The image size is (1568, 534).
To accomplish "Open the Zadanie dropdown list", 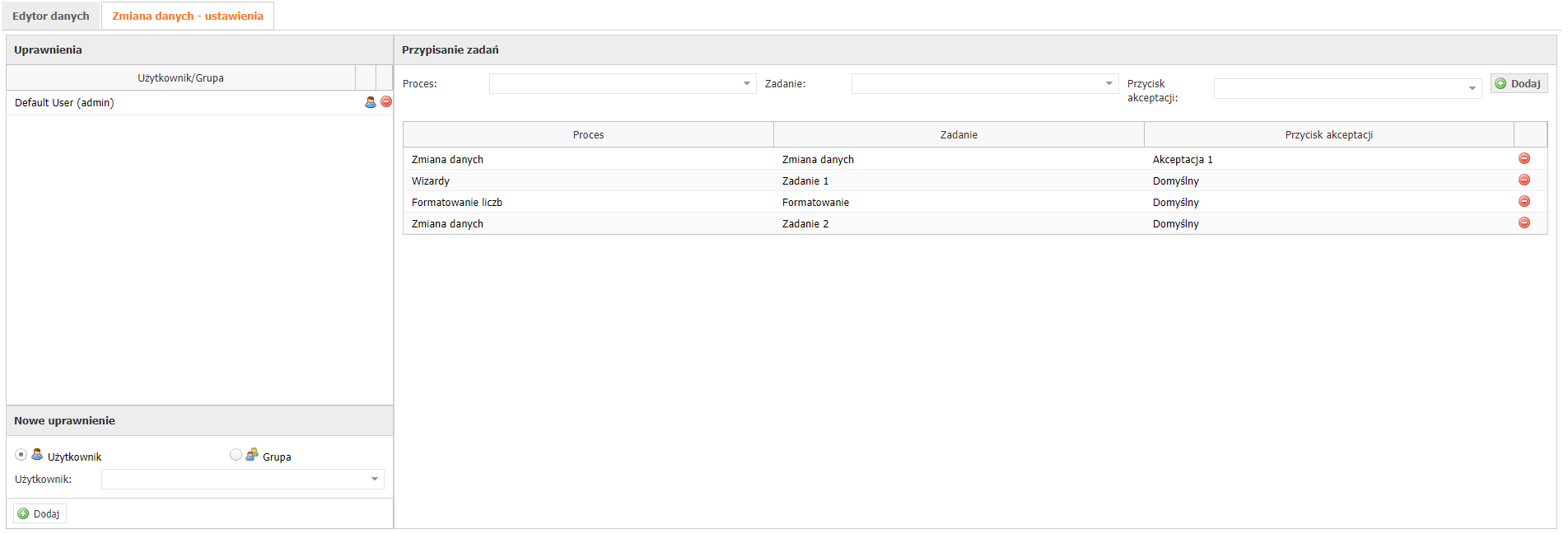I will point(1108,84).
